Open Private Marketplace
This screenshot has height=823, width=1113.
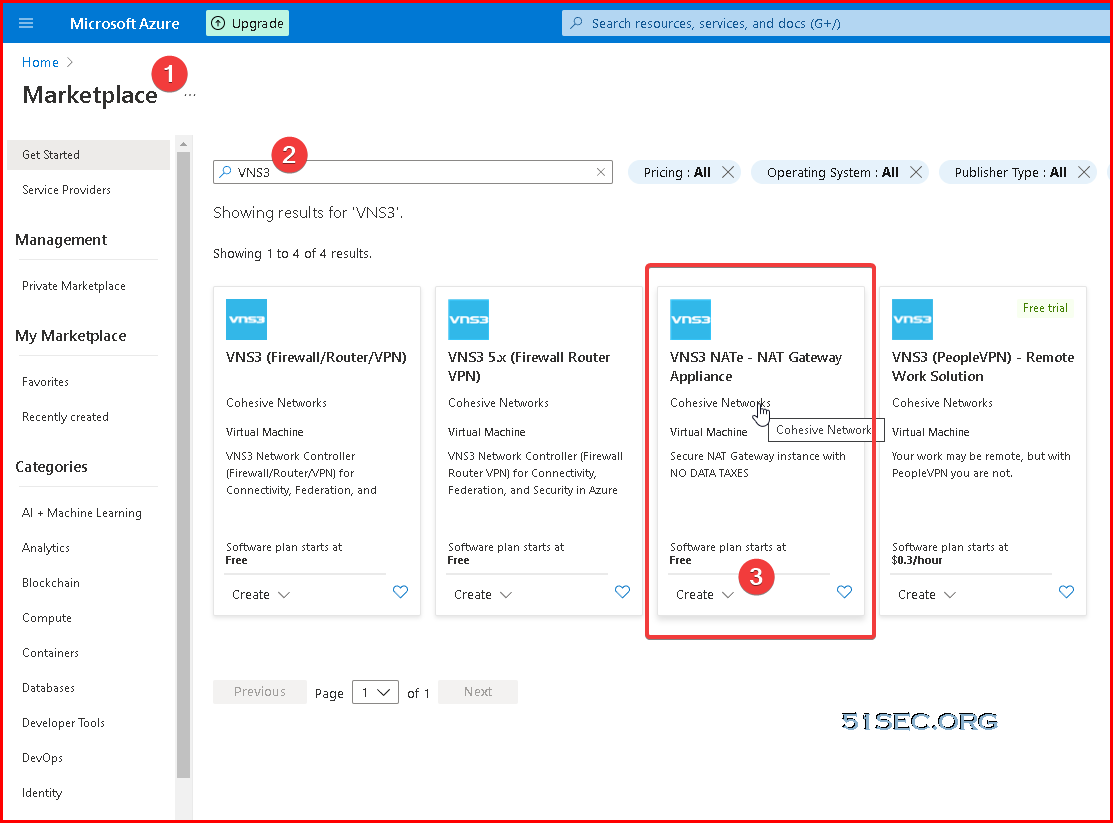click(x=74, y=285)
